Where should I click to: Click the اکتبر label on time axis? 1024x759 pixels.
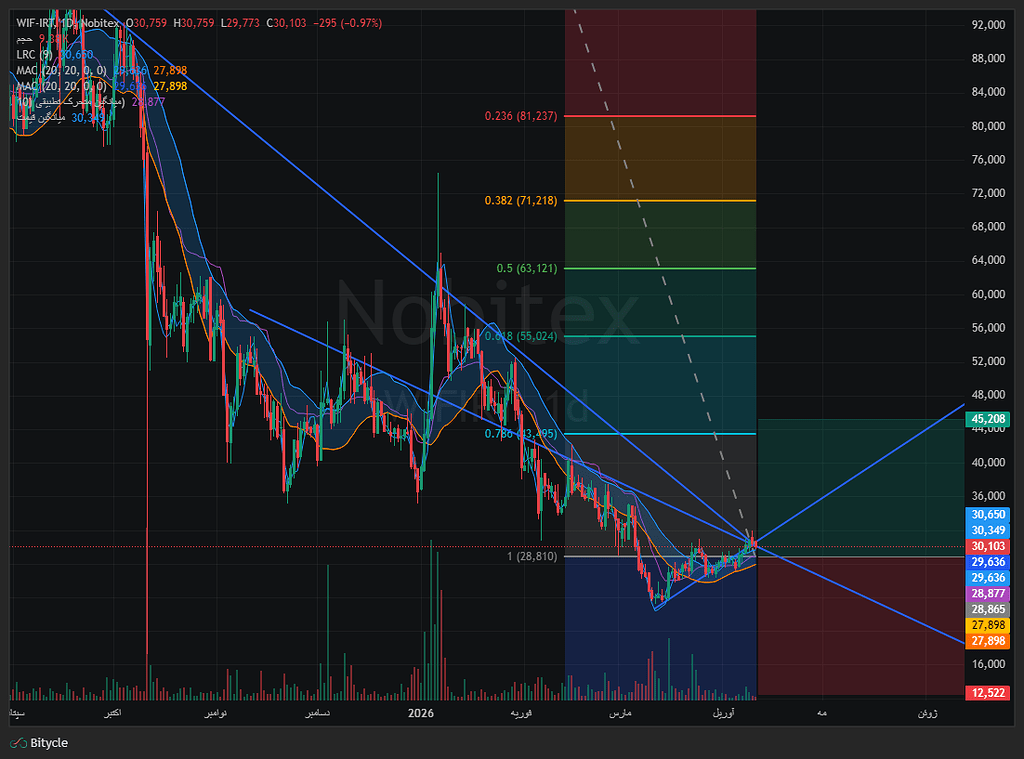pos(112,713)
